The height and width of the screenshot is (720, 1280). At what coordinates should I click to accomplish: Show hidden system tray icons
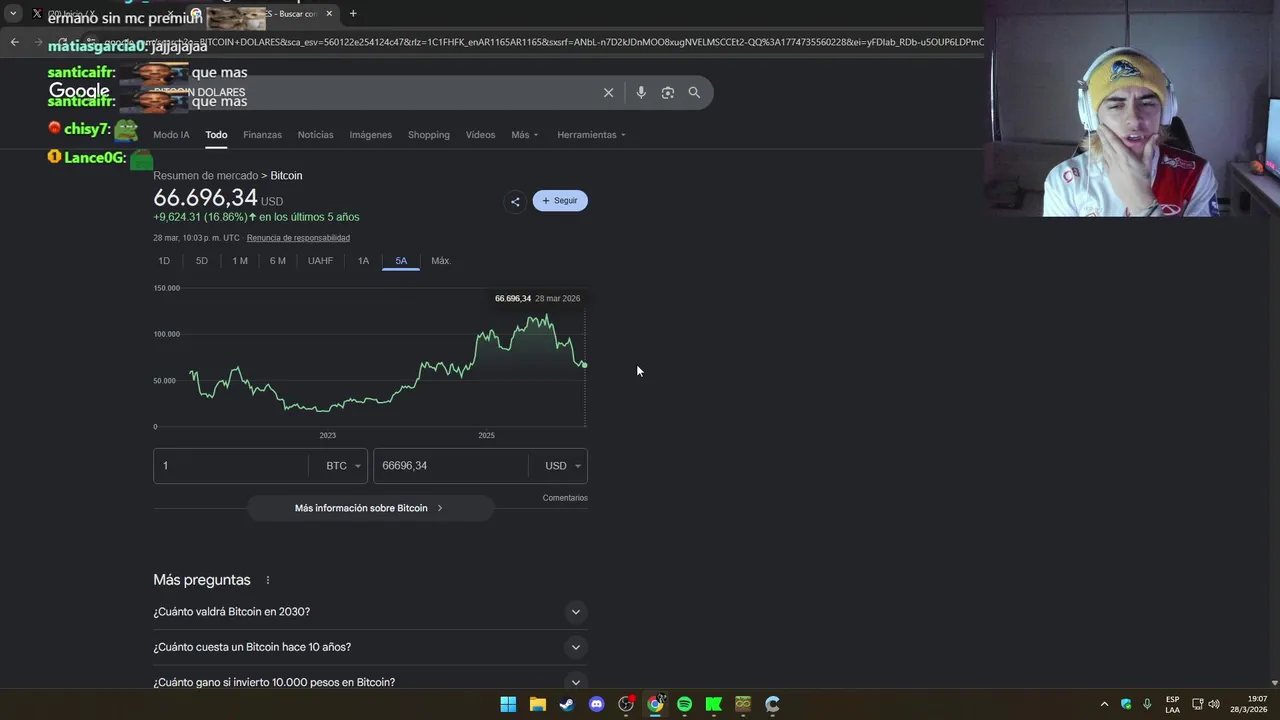click(1104, 704)
